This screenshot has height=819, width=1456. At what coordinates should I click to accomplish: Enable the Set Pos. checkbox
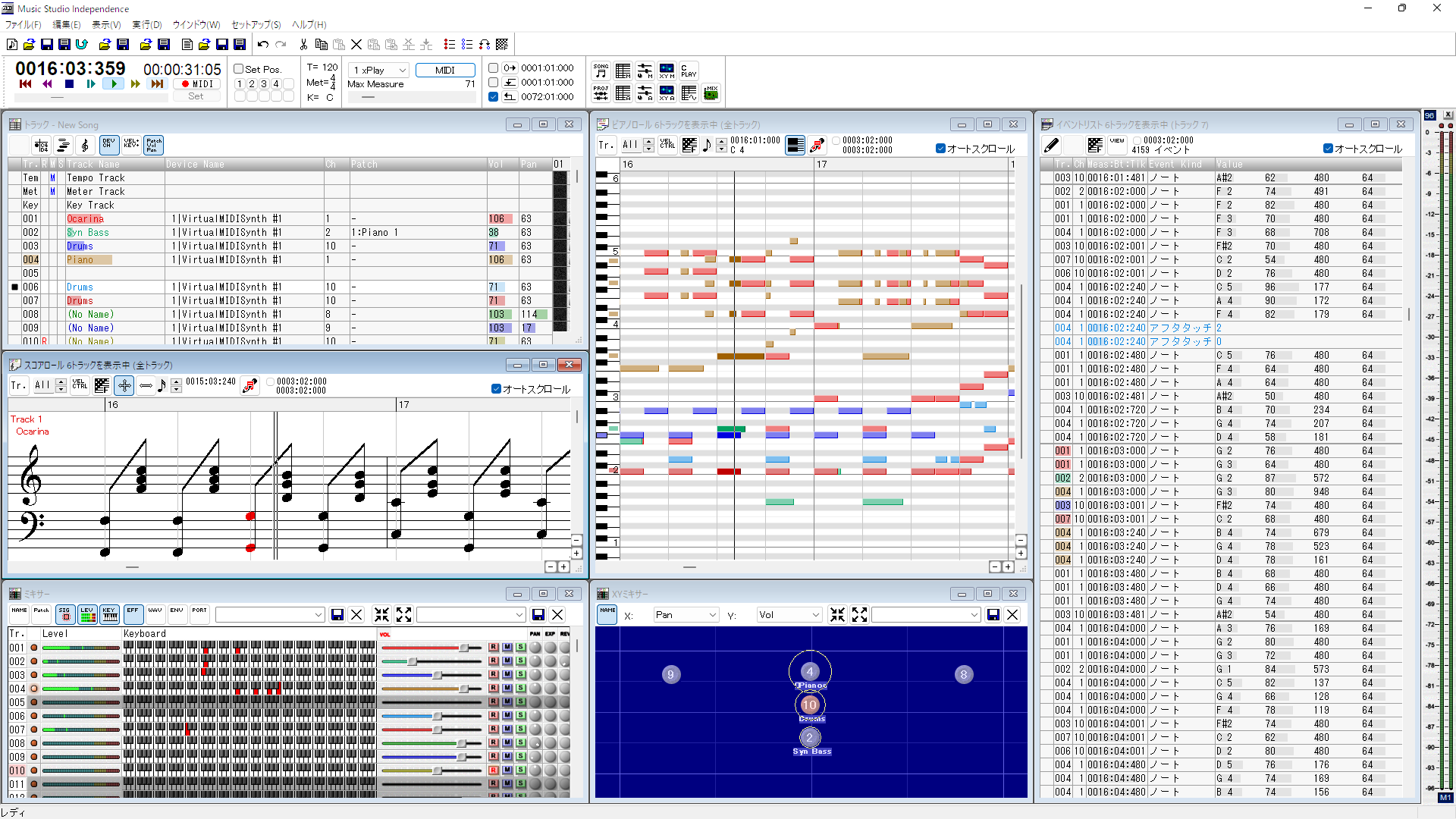pos(239,69)
